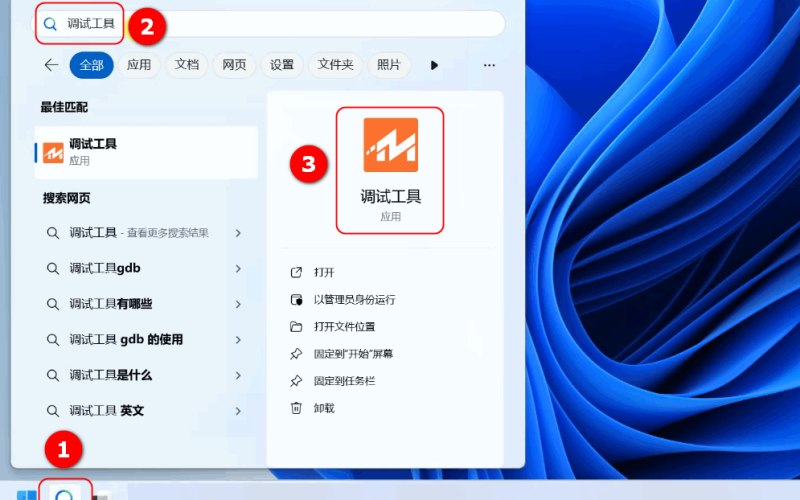Click 调试工具 title in preview pane
Screen dimensions: 800x500
pyautogui.click(x=391, y=196)
